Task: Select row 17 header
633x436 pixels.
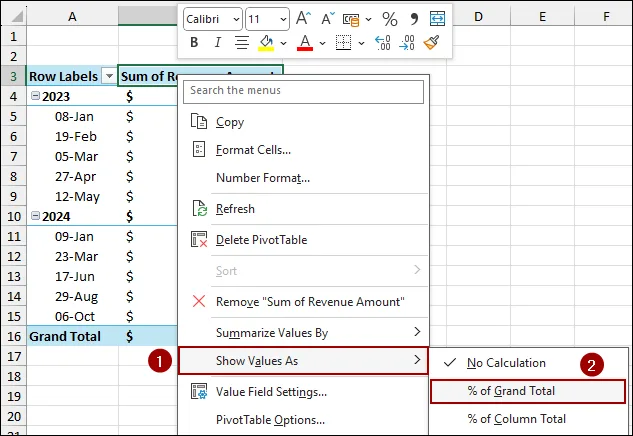Action: point(14,356)
